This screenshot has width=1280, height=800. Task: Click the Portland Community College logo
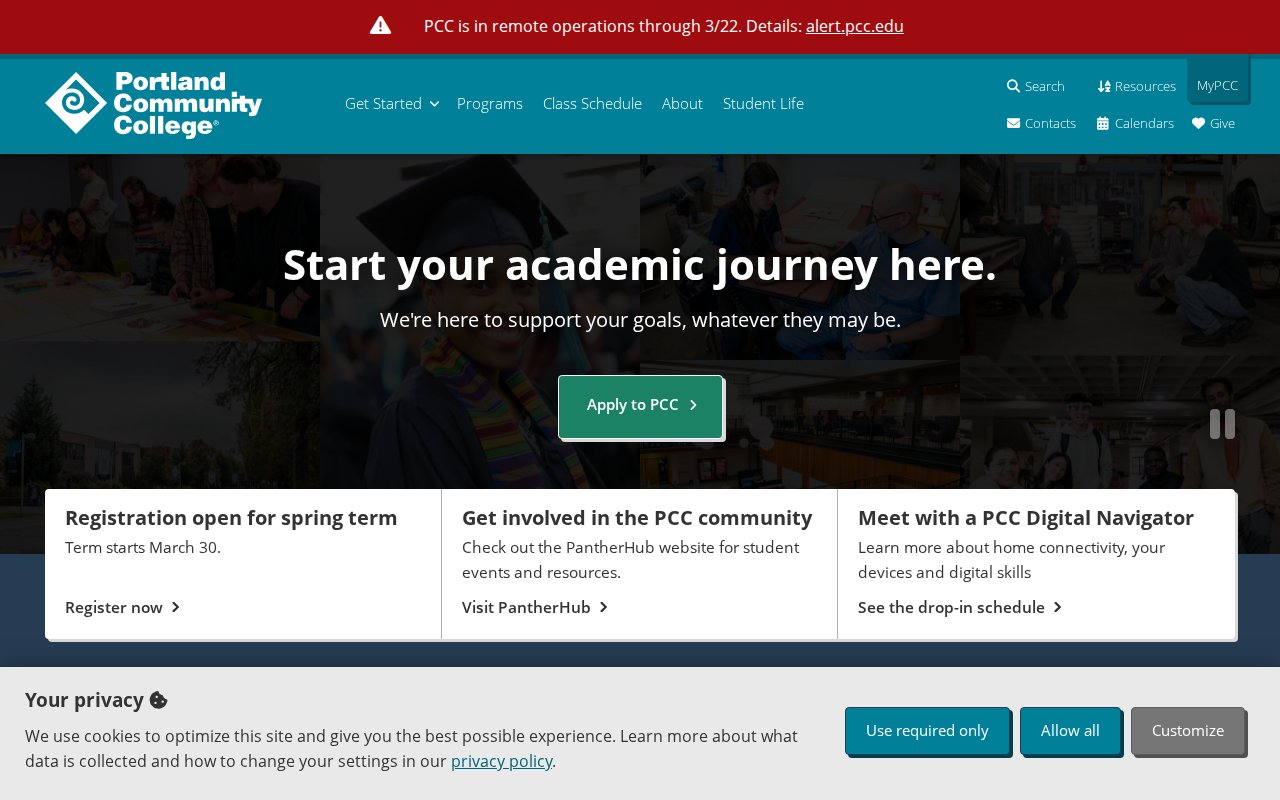coord(153,104)
